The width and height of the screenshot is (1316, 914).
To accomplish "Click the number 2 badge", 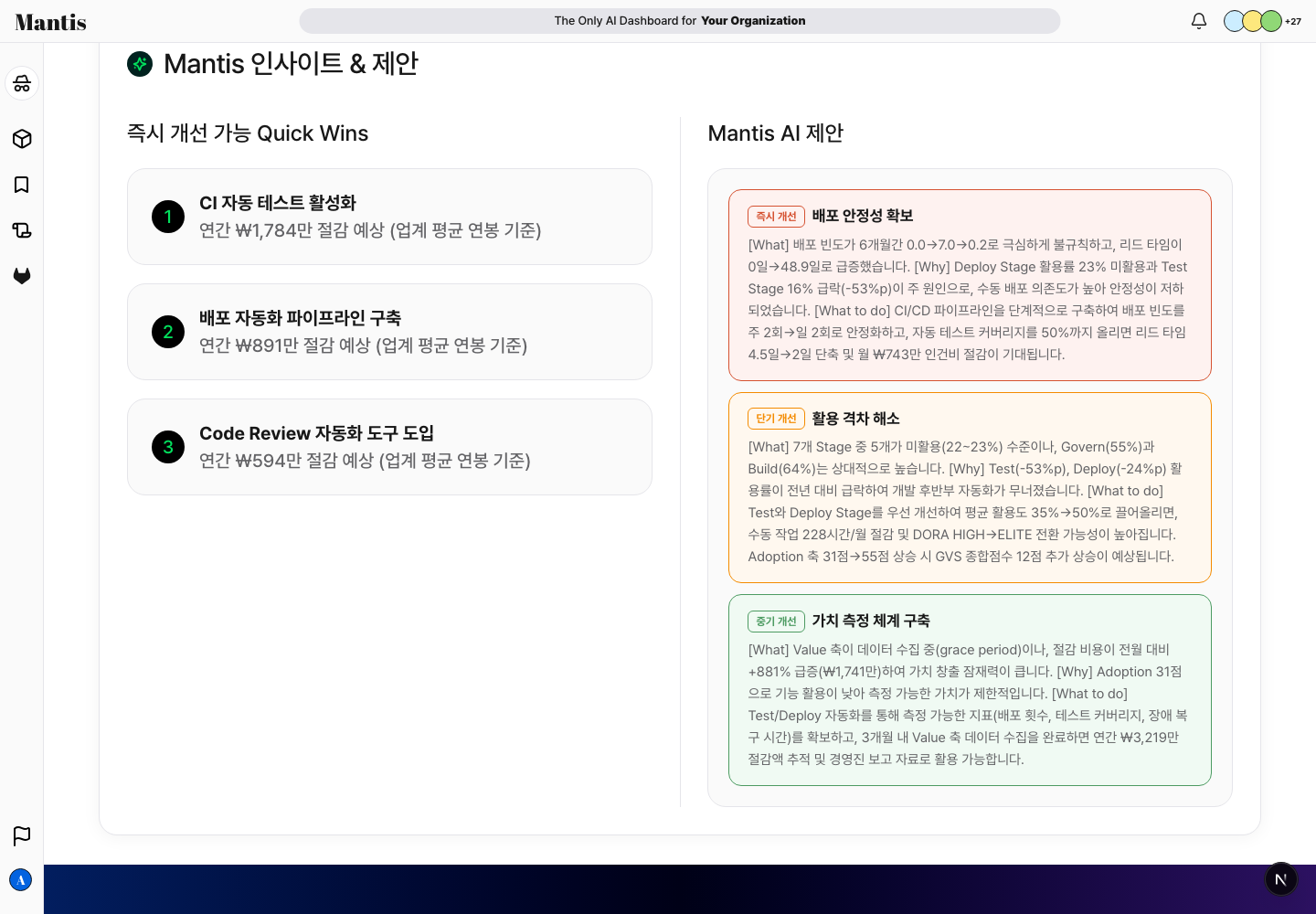I will coord(168,332).
